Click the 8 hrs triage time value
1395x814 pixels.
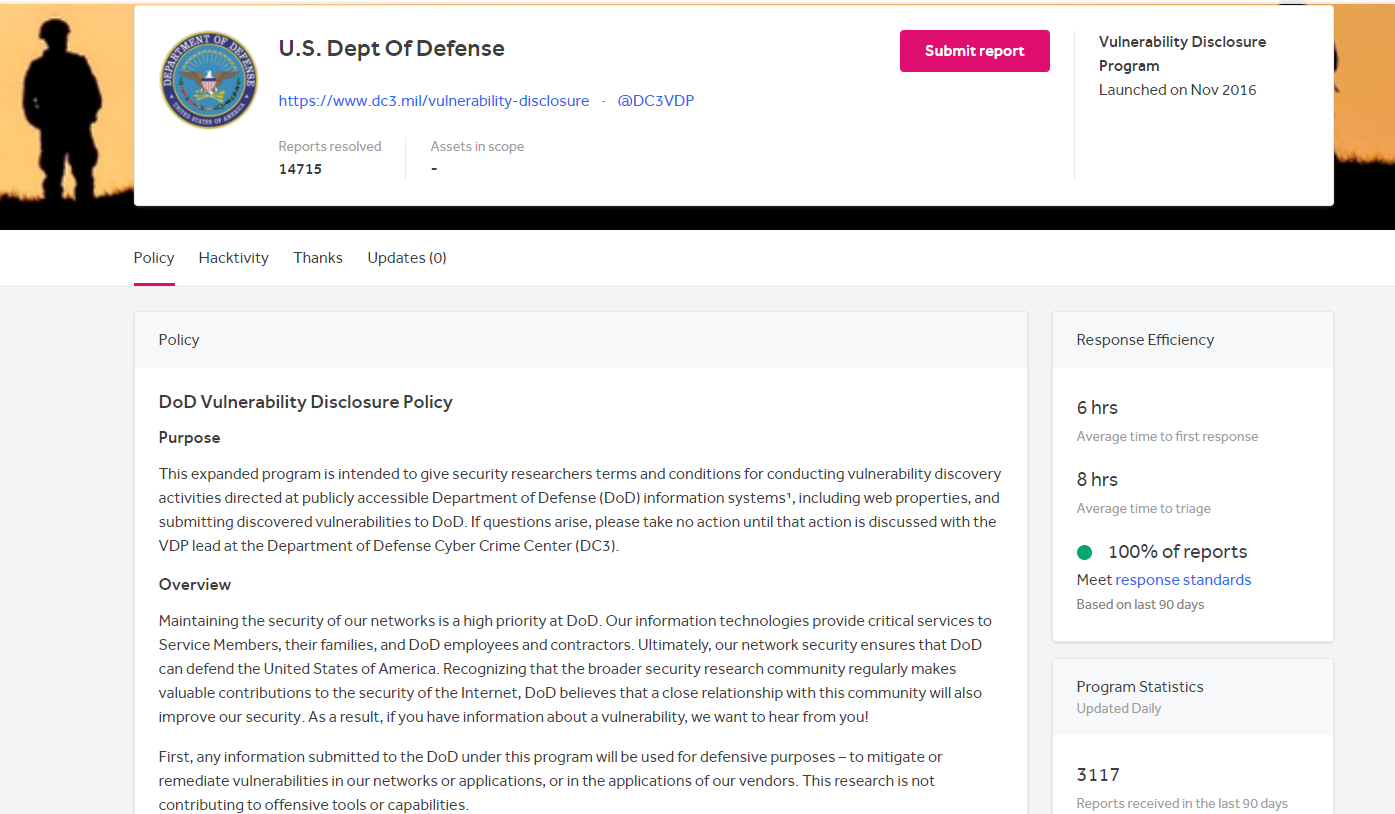coord(1097,480)
